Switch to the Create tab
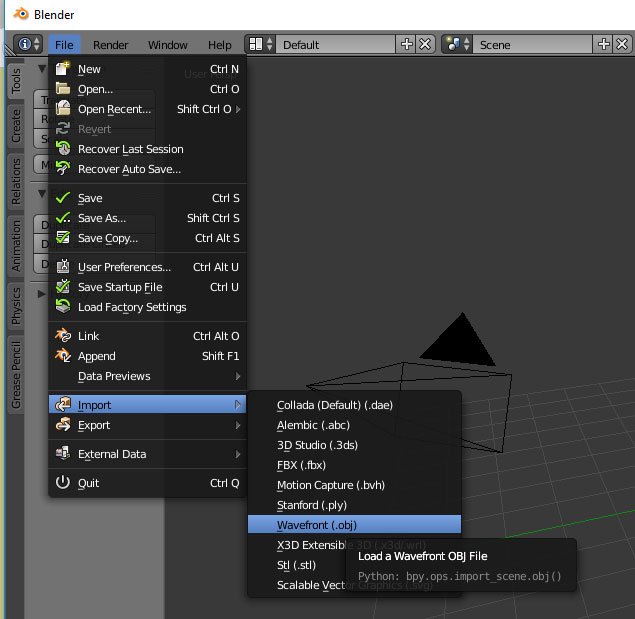Screen dimensions: 635x619 pos(16,126)
